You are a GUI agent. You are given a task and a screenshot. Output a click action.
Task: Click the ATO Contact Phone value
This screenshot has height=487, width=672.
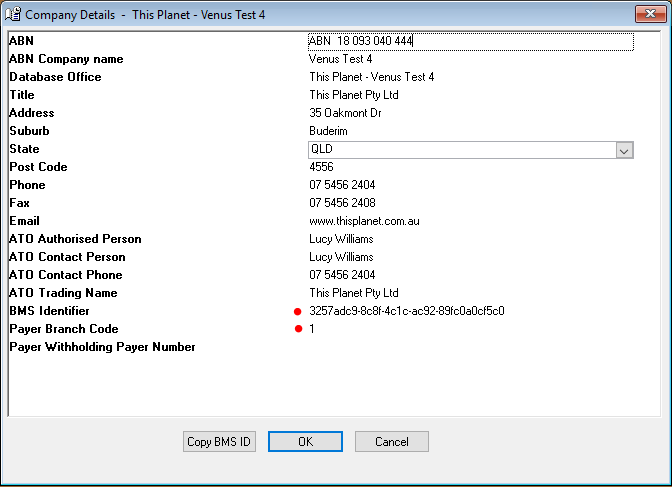[x=342, y=275]
